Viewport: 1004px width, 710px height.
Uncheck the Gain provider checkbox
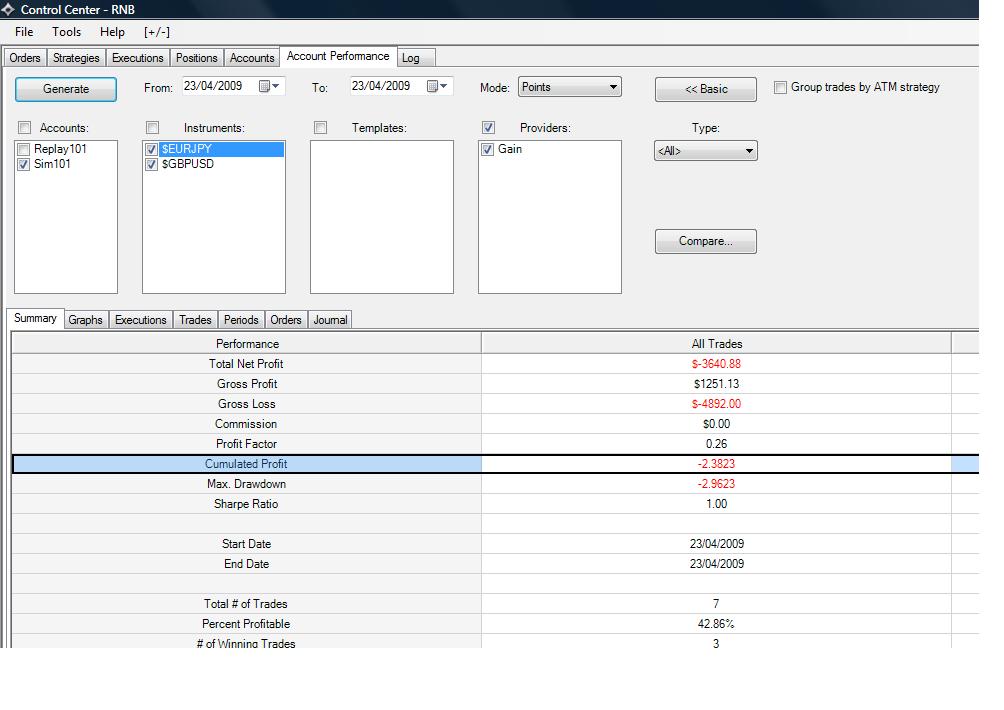pyautogui.click(x=487, y=149)
